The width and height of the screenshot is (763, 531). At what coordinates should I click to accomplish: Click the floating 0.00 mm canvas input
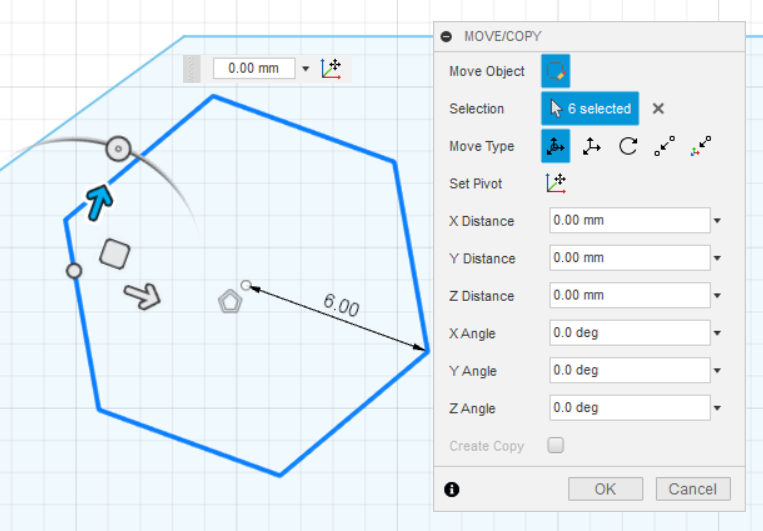click(254, 68)
